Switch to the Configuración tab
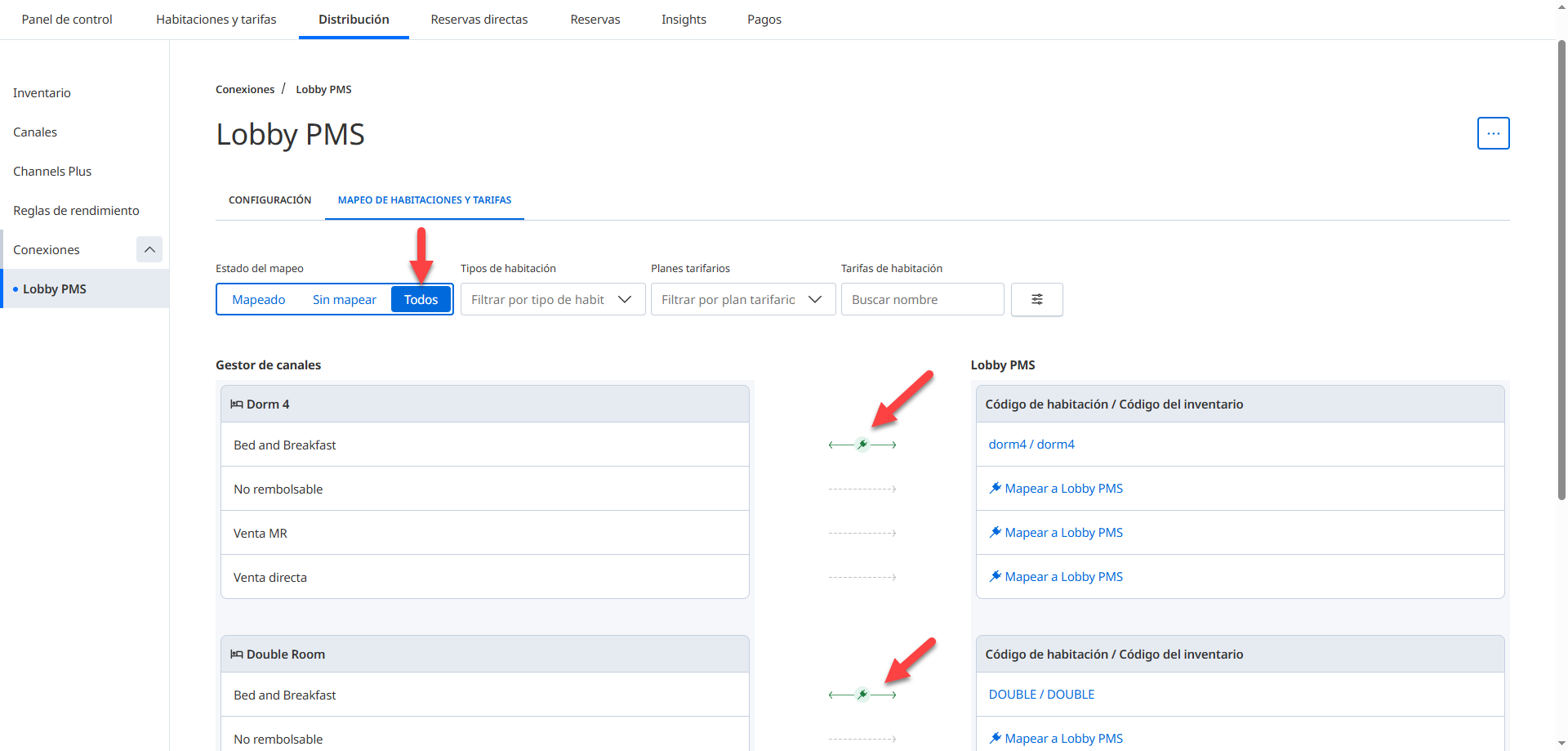The width and height of the screenshot is (1568, 751). pos(269,200)
